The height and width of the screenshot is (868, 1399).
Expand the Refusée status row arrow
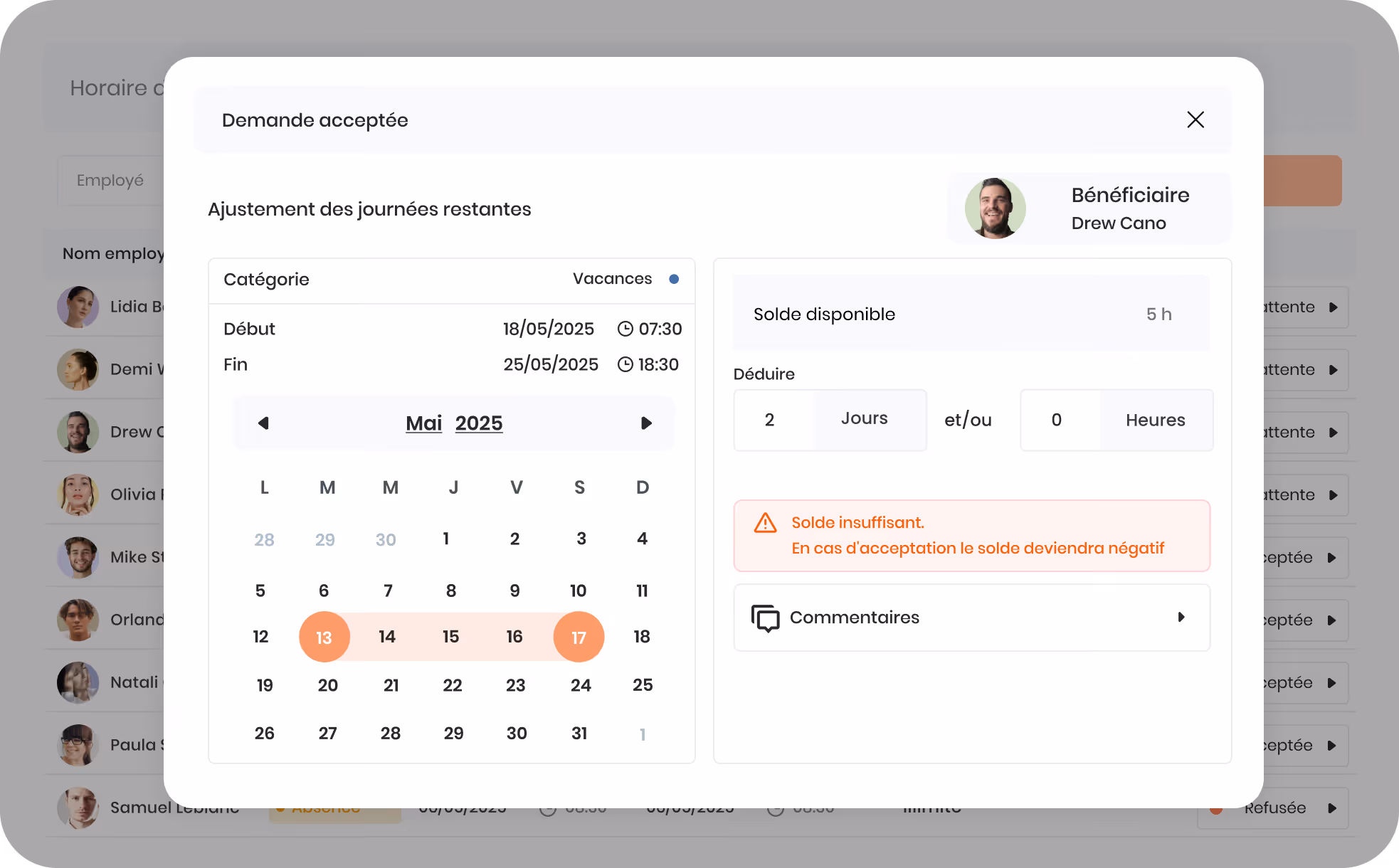[x=1332, y=808]
